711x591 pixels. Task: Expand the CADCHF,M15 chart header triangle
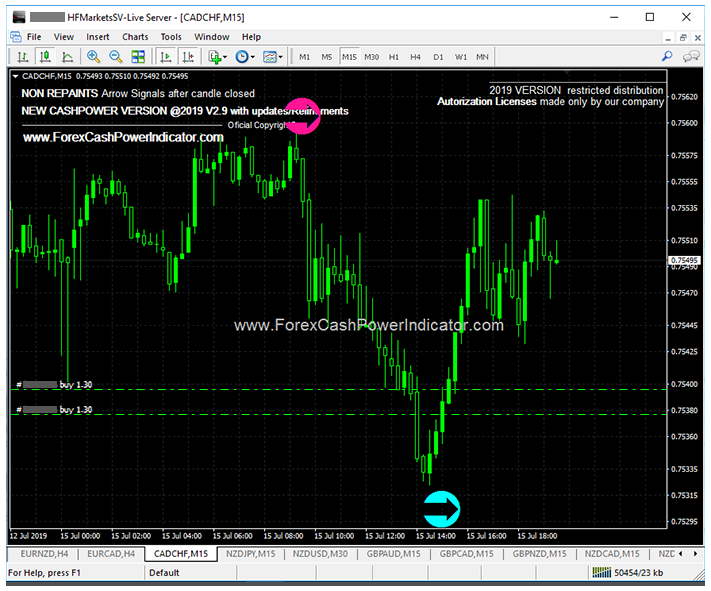[x=15, y=76]
